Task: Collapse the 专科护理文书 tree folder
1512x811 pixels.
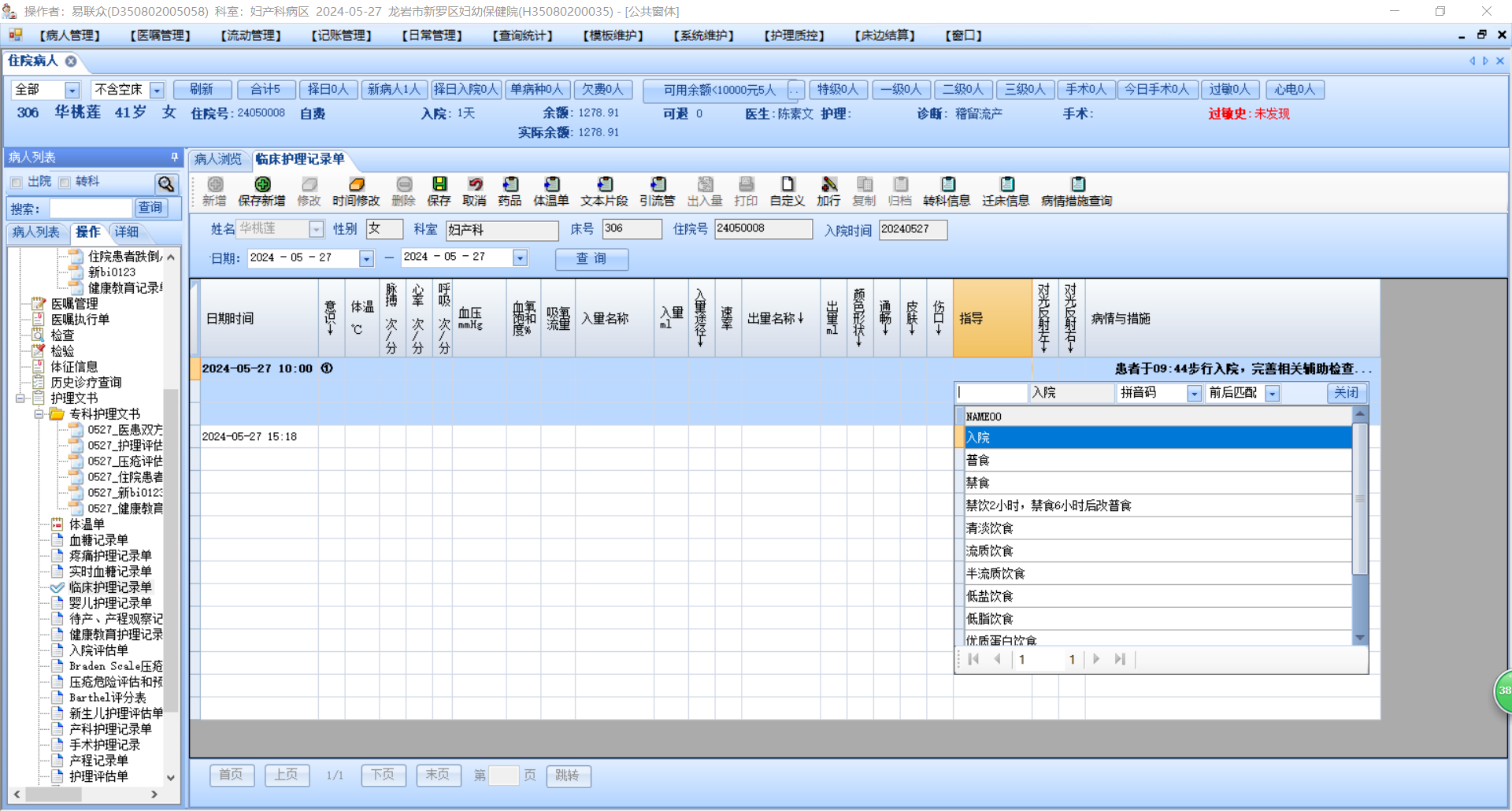Action: 39,414
